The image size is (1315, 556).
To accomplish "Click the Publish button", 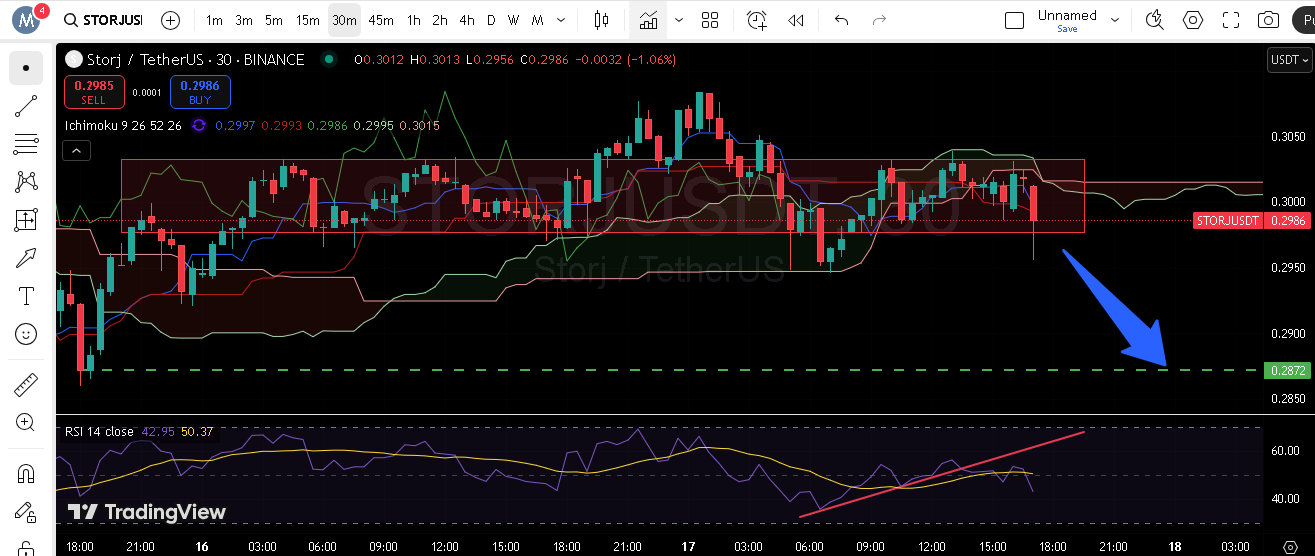I will (x=1305, y=20).
